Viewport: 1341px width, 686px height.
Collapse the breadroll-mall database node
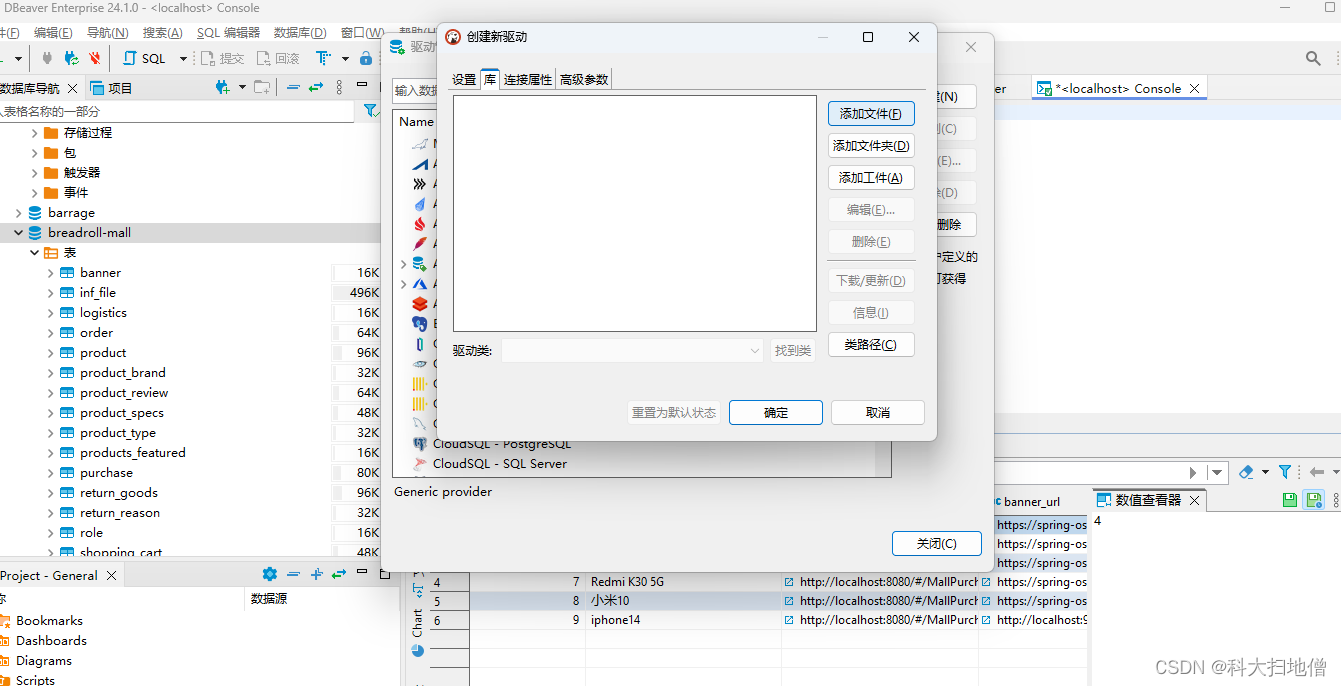(18, 233)
